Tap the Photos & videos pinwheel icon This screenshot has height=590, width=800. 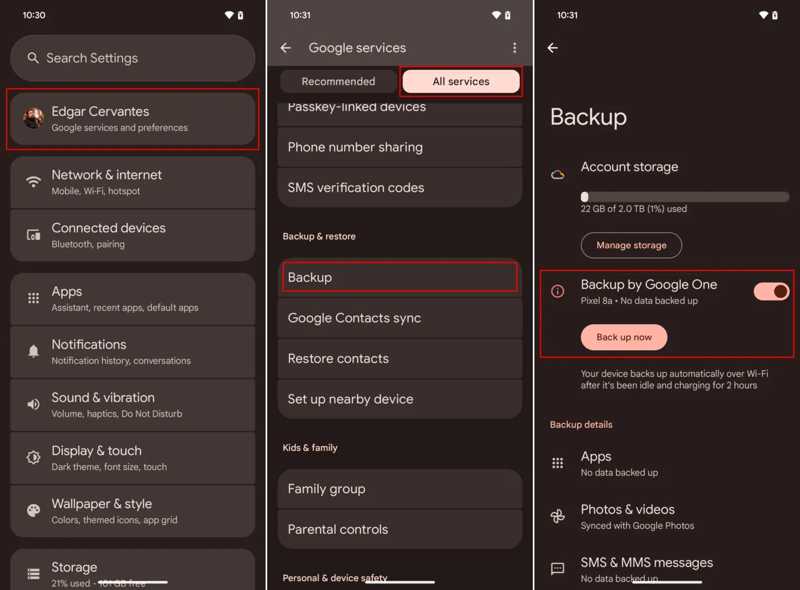click(558, 516)
